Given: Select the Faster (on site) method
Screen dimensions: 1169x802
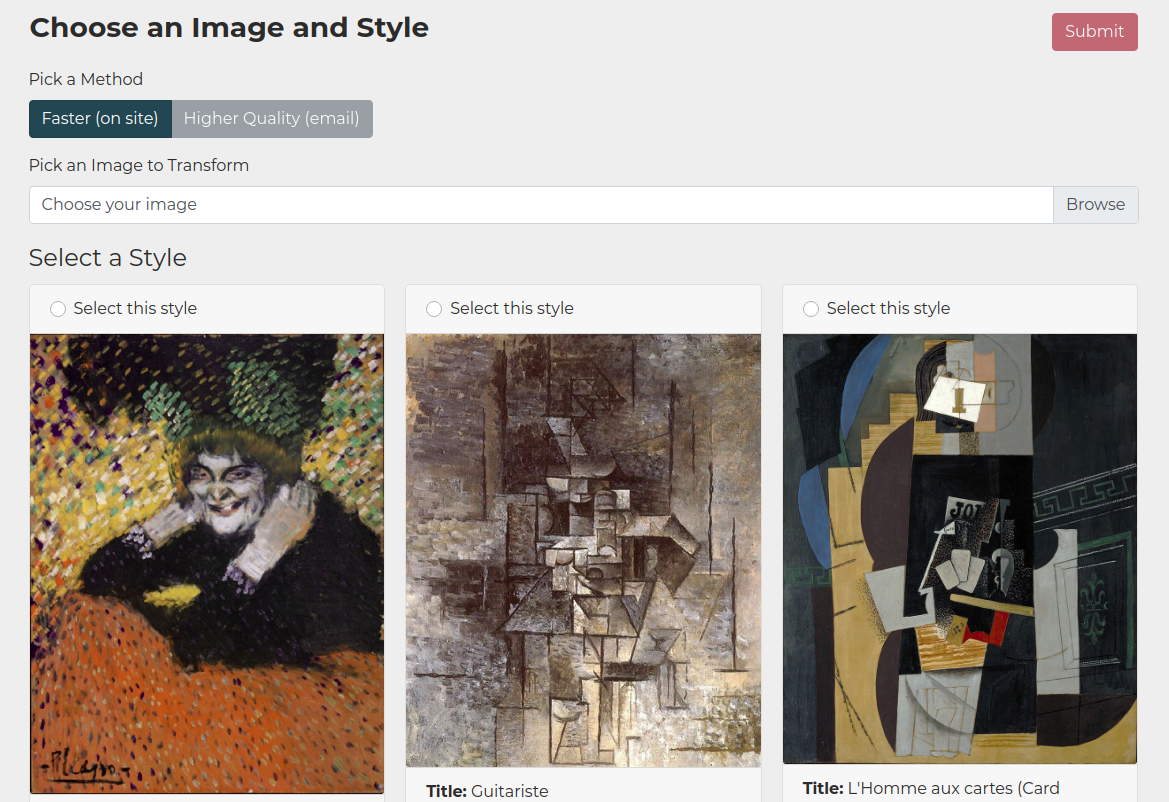Looking at the screenshot, I should (100, 119).
